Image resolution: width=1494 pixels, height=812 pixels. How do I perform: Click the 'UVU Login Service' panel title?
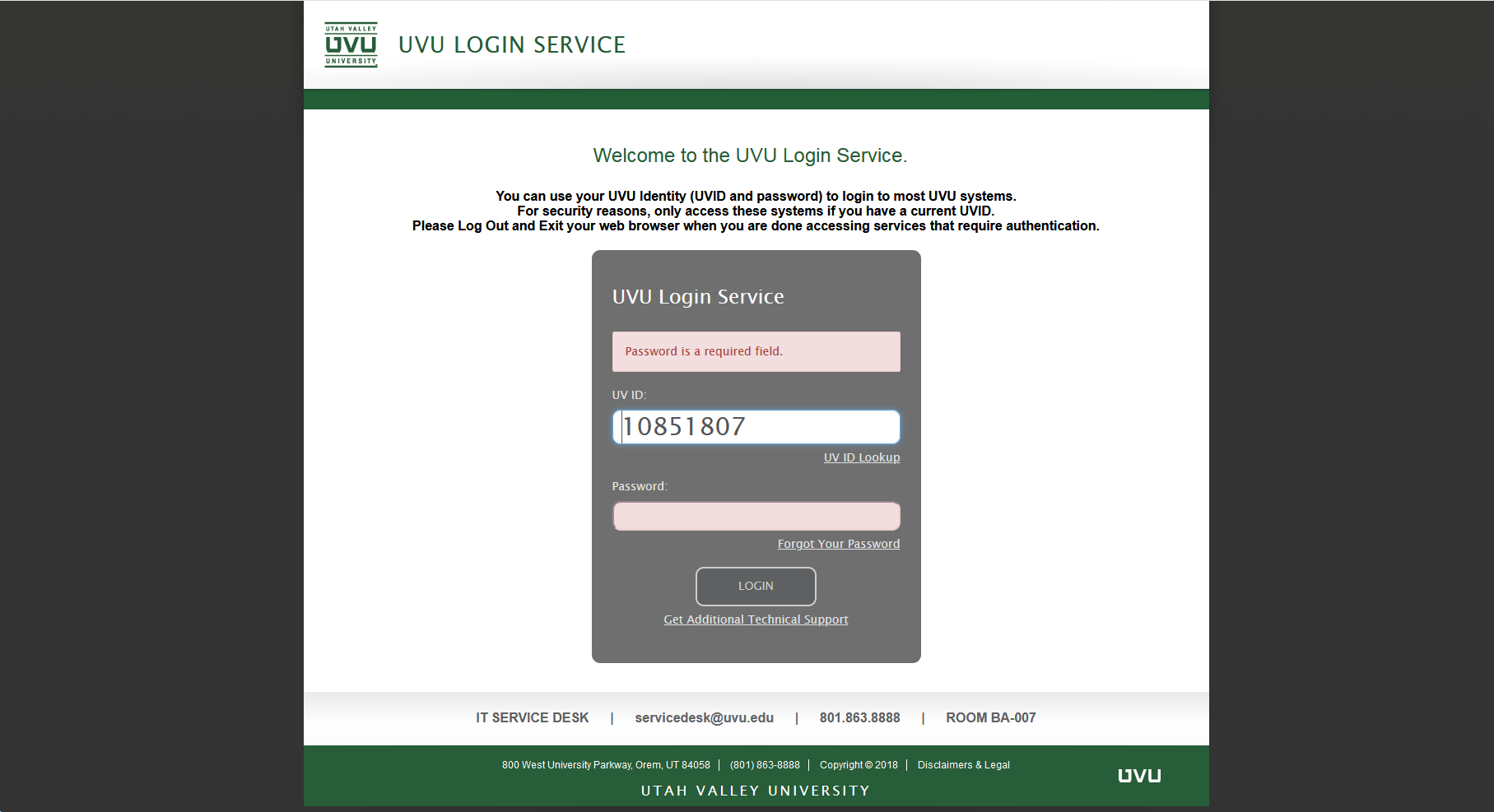[698, 296]
